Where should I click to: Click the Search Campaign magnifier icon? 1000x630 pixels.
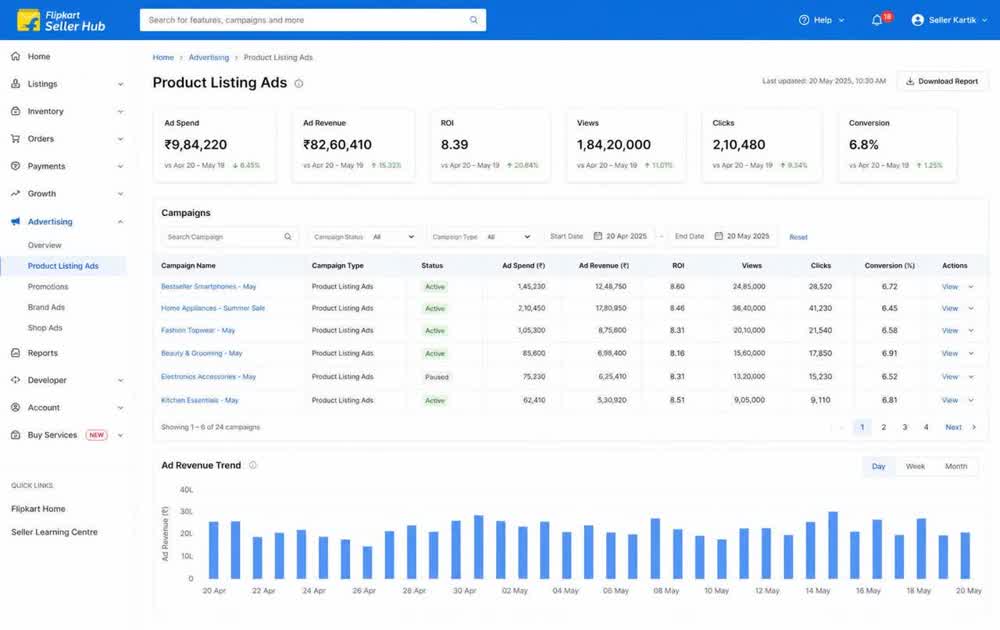[x=288, y=237]
